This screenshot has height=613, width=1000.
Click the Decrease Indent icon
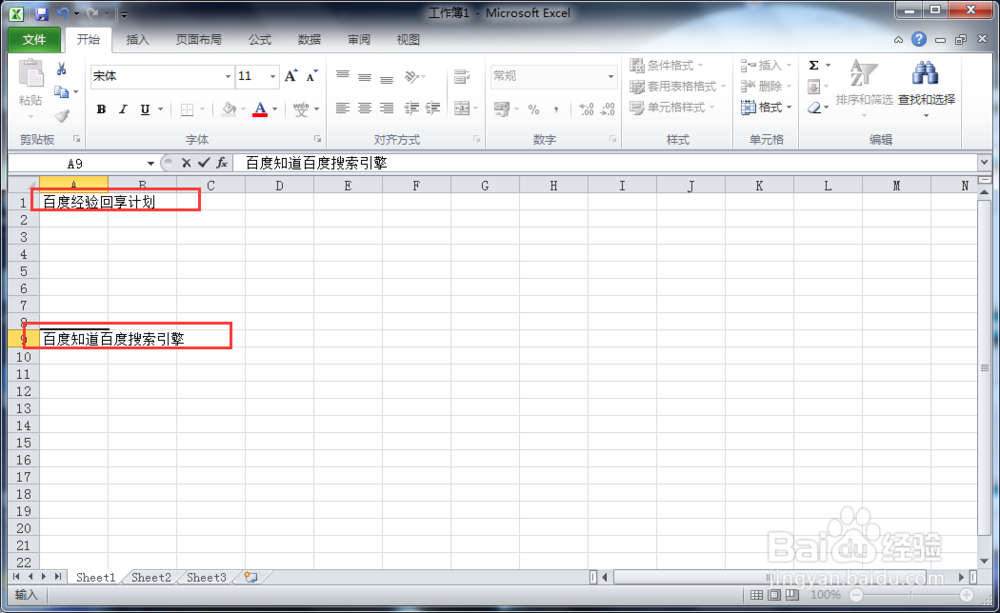coord(411,108)
